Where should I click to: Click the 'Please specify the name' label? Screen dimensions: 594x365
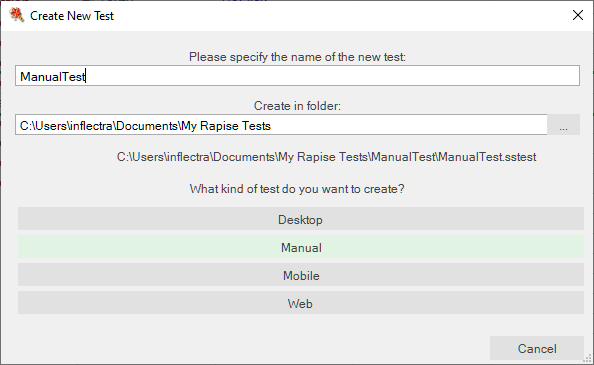click(297, 57)
